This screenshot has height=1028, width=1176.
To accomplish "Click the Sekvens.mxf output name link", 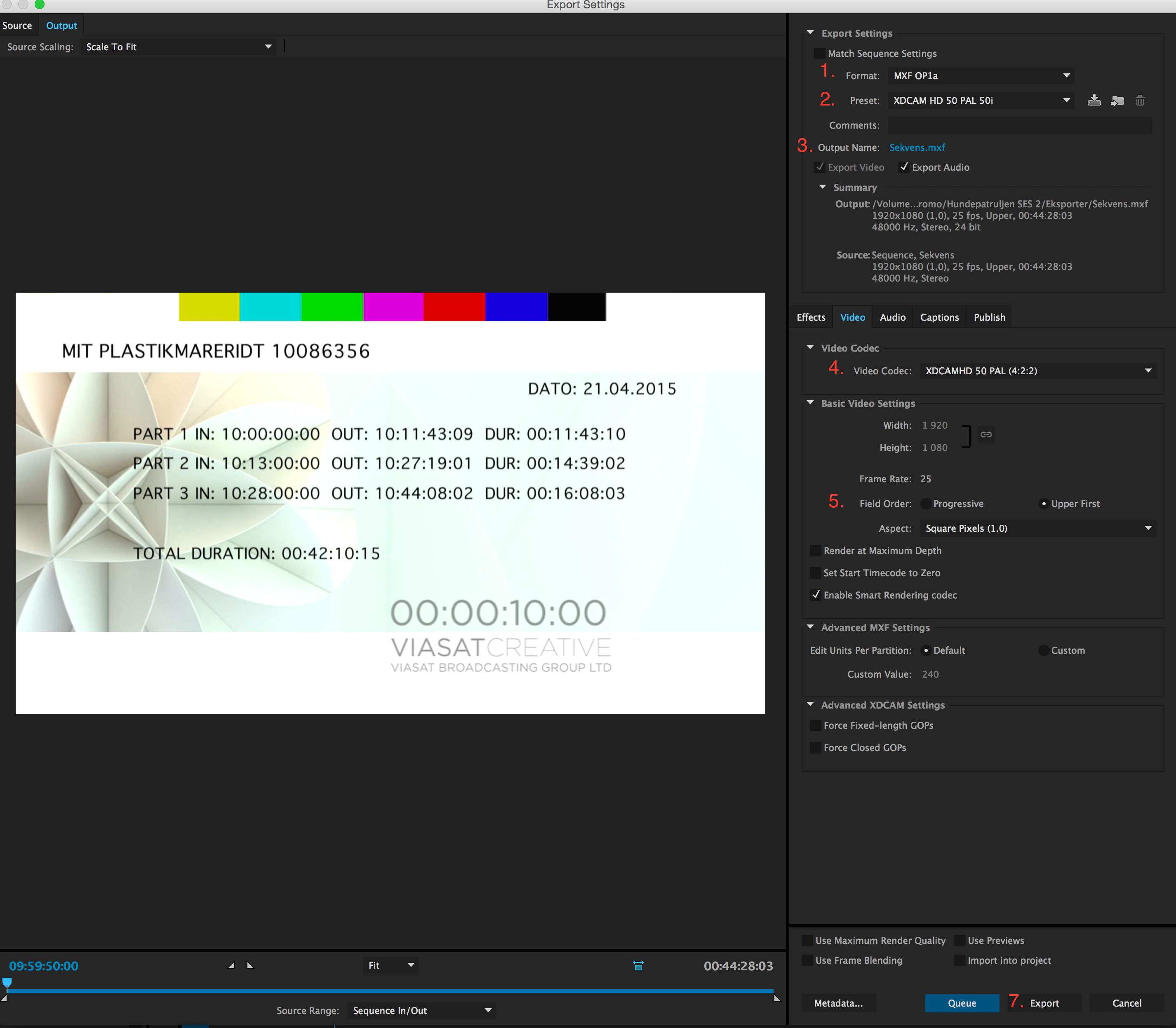I will 917,148.
